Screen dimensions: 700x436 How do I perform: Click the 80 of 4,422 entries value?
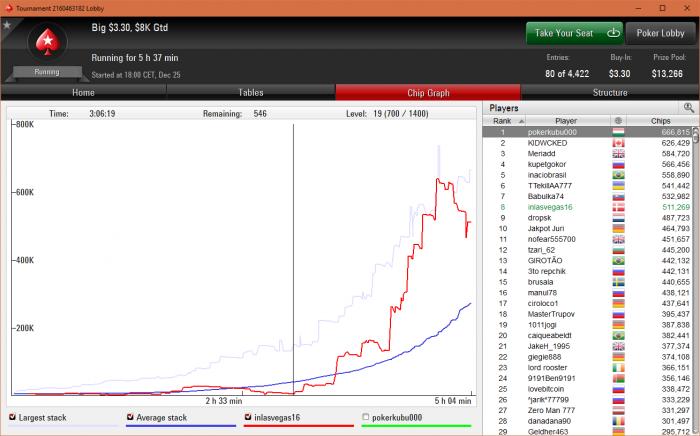point(567,74)
